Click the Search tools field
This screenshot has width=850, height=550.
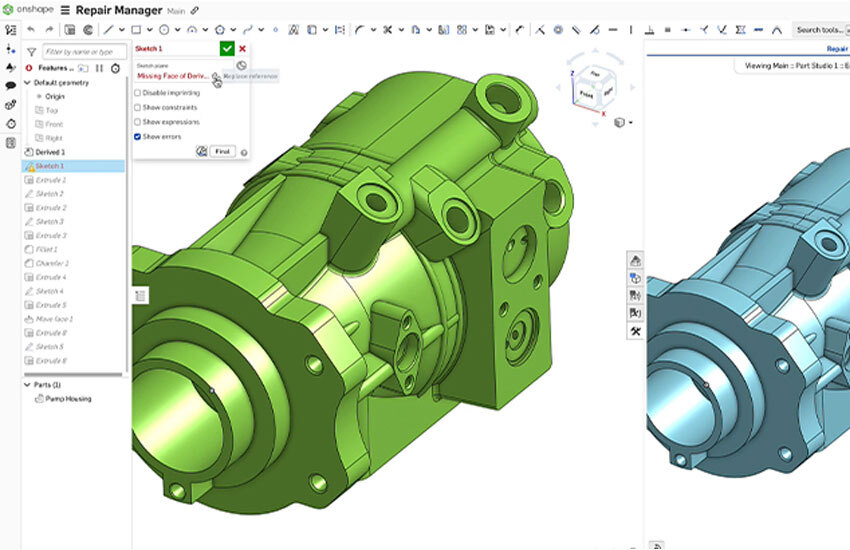pos(821,30)
